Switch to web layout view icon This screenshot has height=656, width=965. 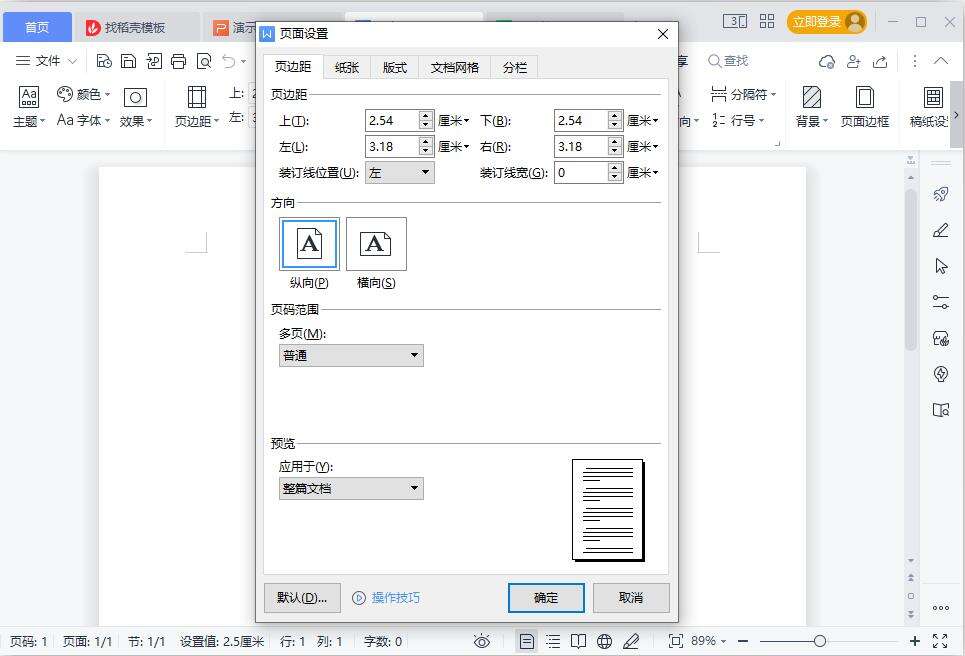tap(604, 641)
